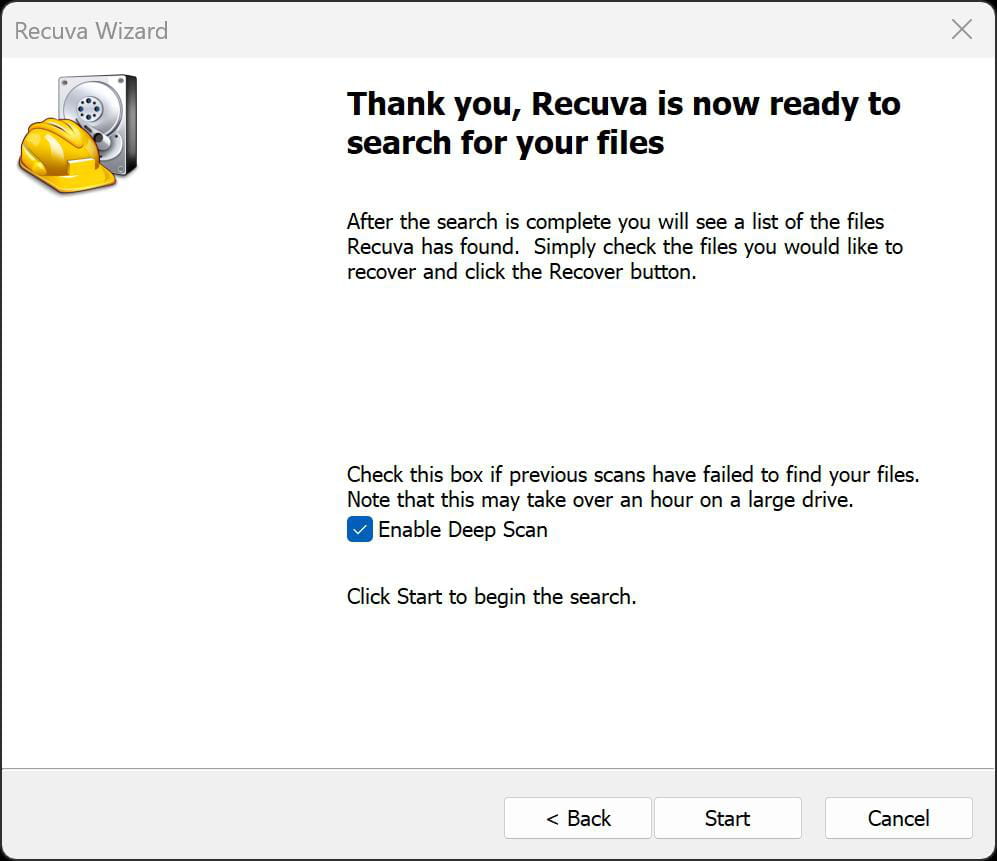This screenshot has width=997, height=861.
Task: Click the 'Simply check the files' sentence
Action: (x=719, y=247)
